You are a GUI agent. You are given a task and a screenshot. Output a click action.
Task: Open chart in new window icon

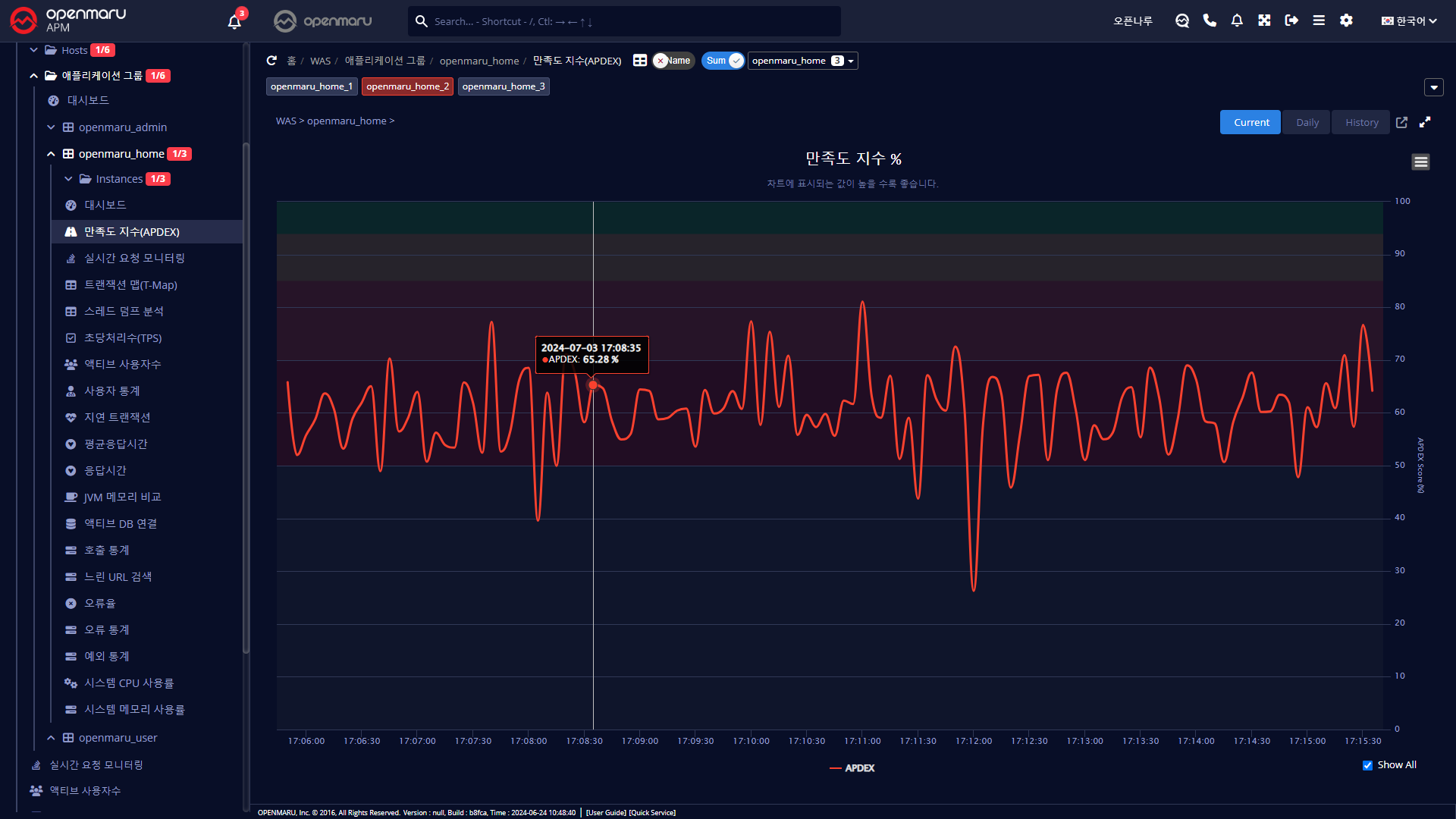pos(1401,122)
